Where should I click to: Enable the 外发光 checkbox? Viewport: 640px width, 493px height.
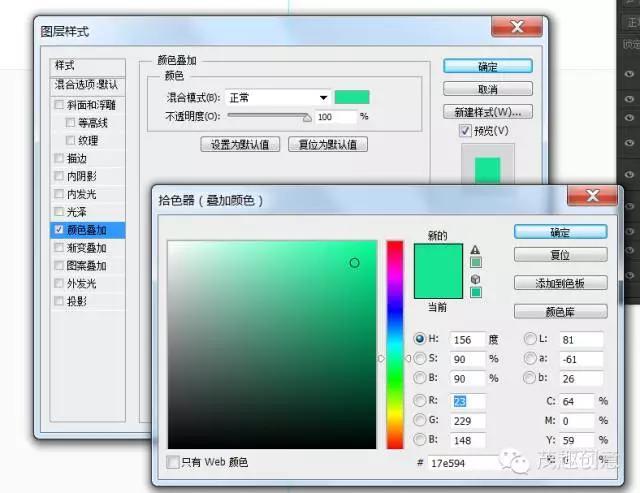pyautogui.click(x=59, y=283)
